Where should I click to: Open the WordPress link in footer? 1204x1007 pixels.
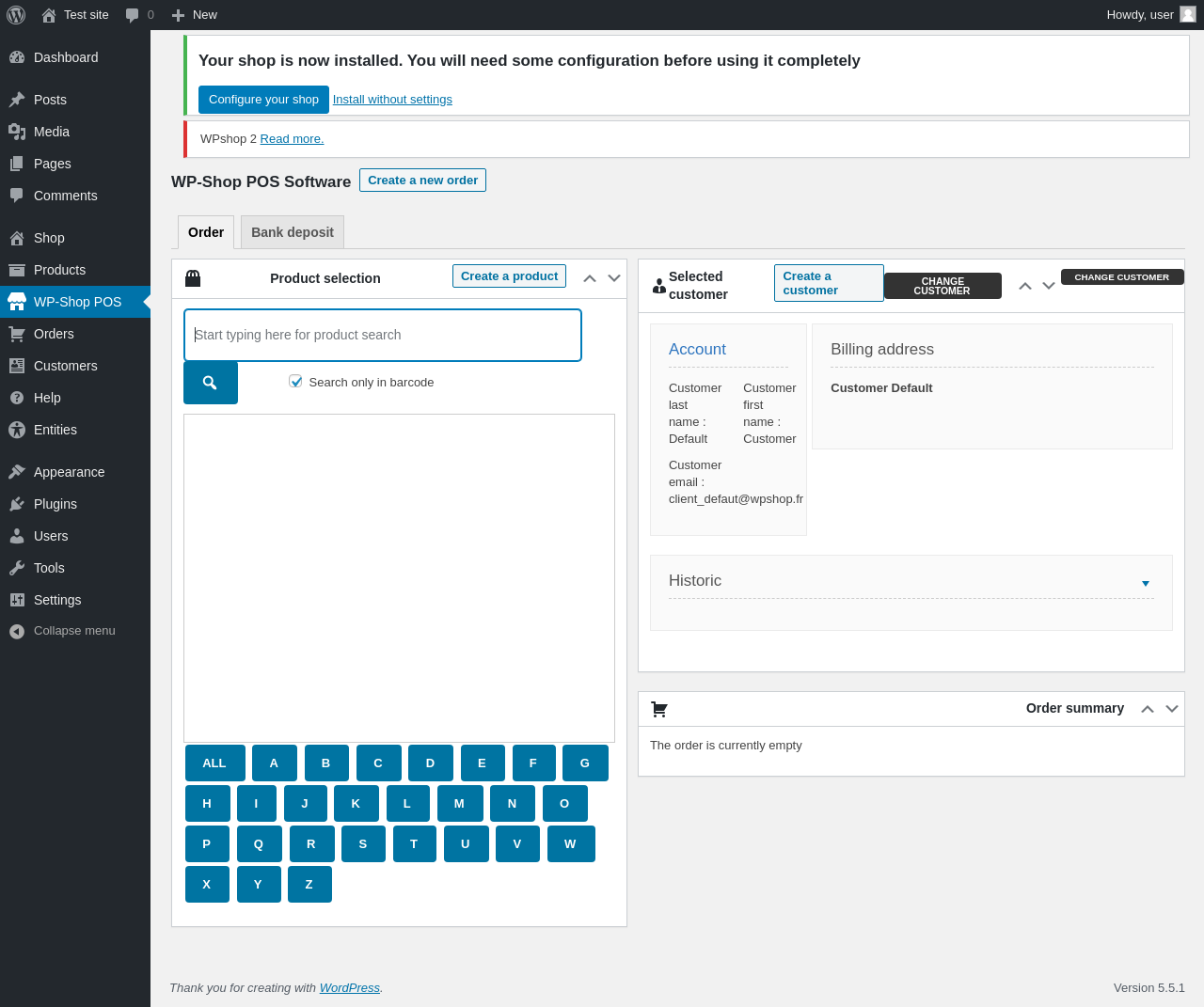click(350, 988)
